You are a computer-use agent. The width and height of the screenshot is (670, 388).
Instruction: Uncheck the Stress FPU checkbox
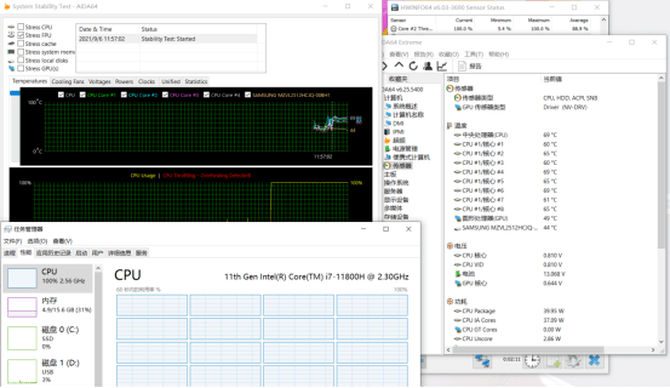[21, 35]
